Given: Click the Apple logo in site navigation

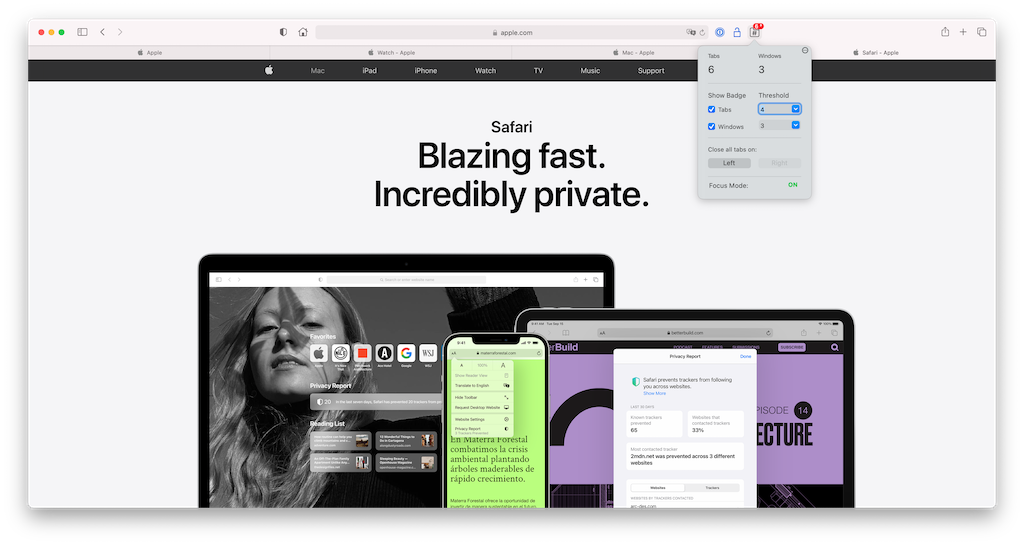Looking at the screenshot, I should tap(268, 70).
